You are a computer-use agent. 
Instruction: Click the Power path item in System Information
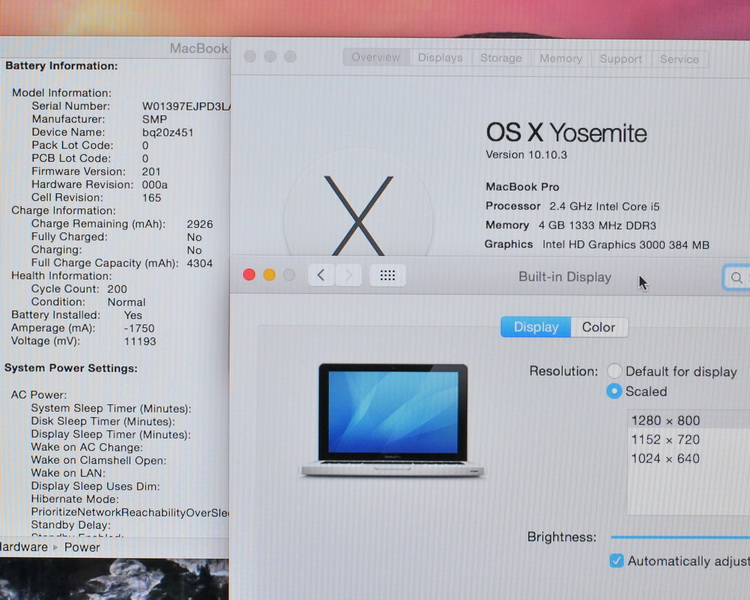[x=82, y=547]
